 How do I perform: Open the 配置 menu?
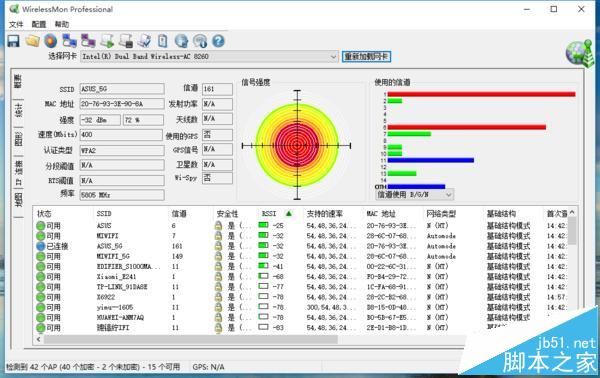coord(39,24)
